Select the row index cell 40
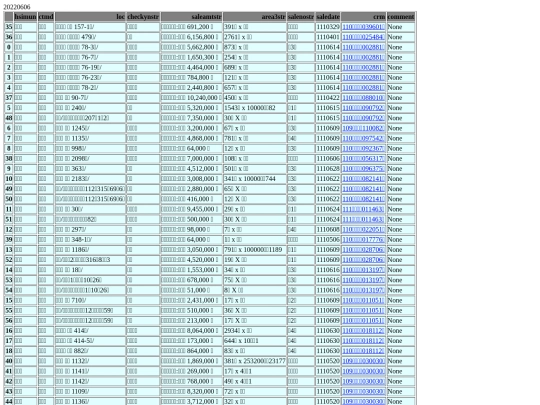The image size is (540, 405). click(9, 361)
